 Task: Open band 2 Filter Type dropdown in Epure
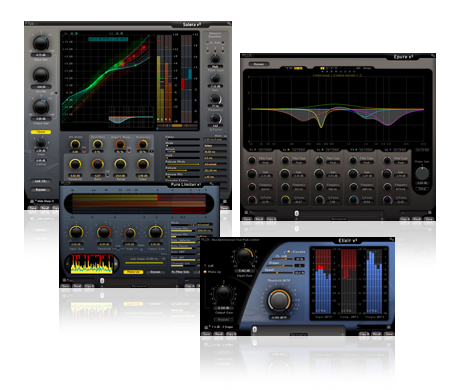coord(299,162)
